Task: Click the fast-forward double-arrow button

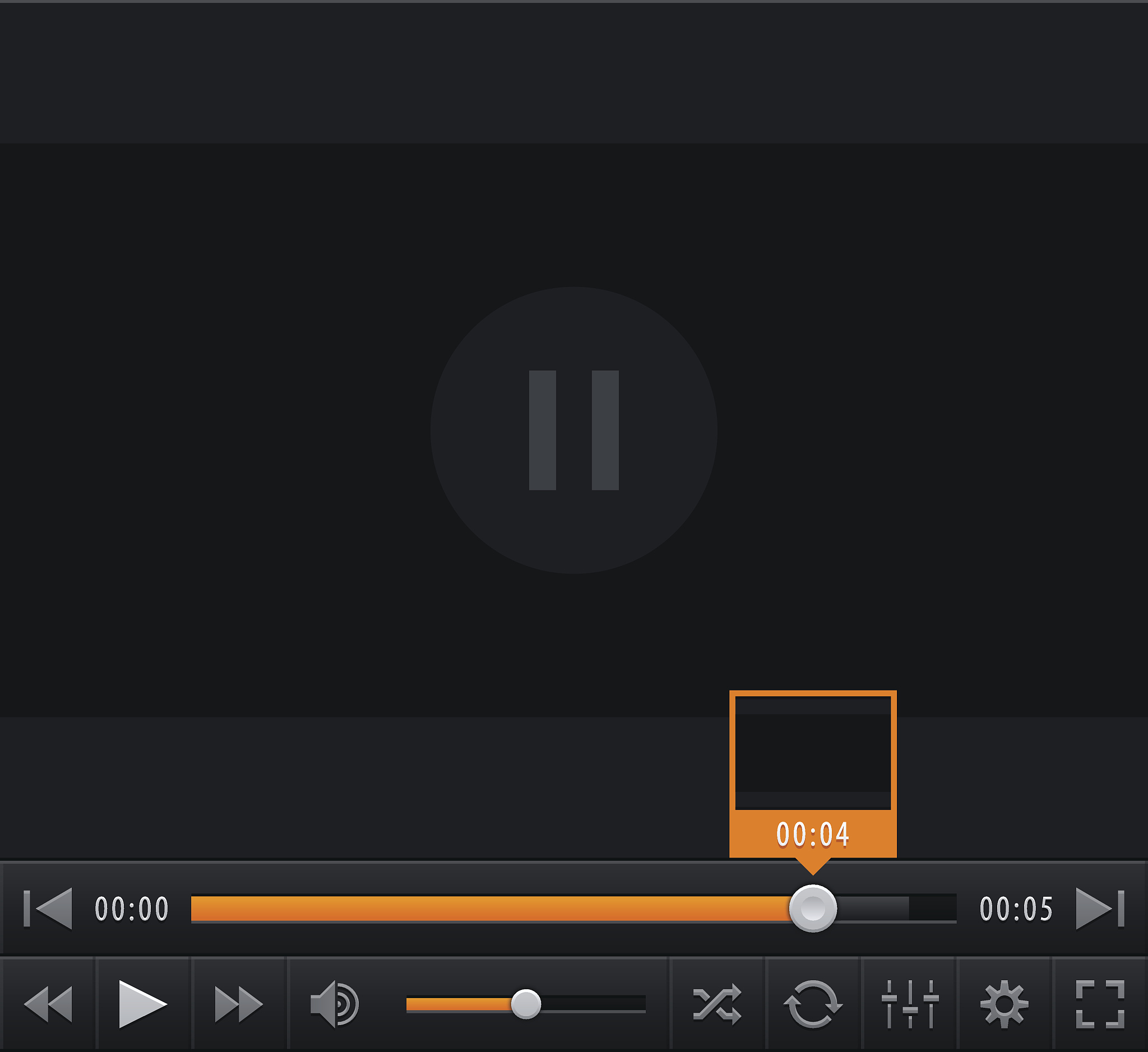Action: pyautogui.click(x=239, y=1004)
